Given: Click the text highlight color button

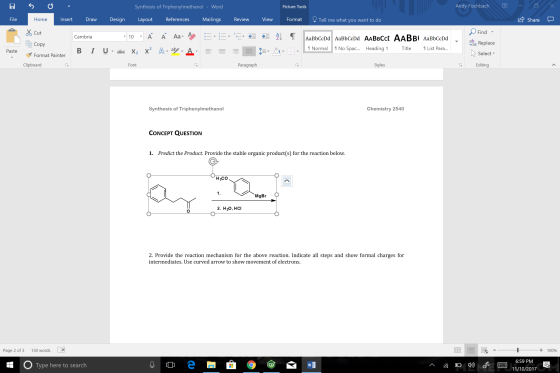Looking at the screenshot, I should point(175,51).
